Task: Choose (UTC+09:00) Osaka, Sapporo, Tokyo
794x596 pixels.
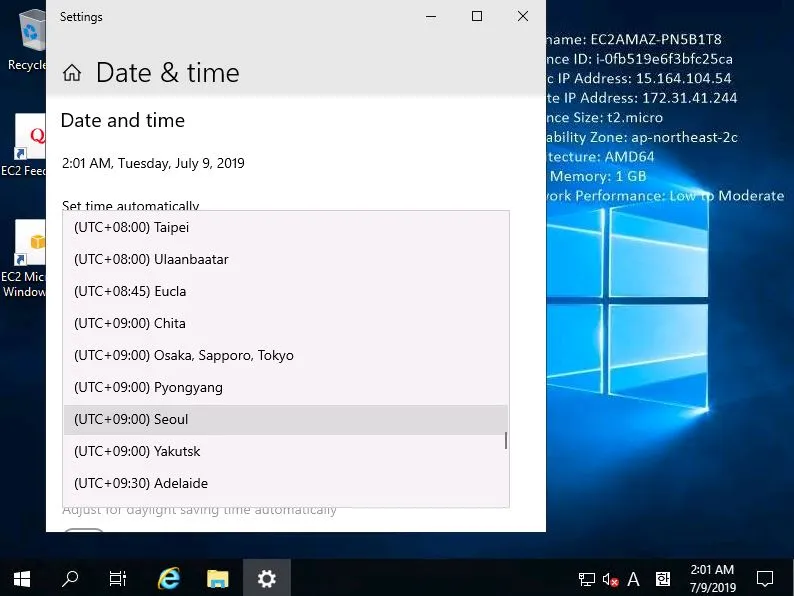Action: pos(285,355)
